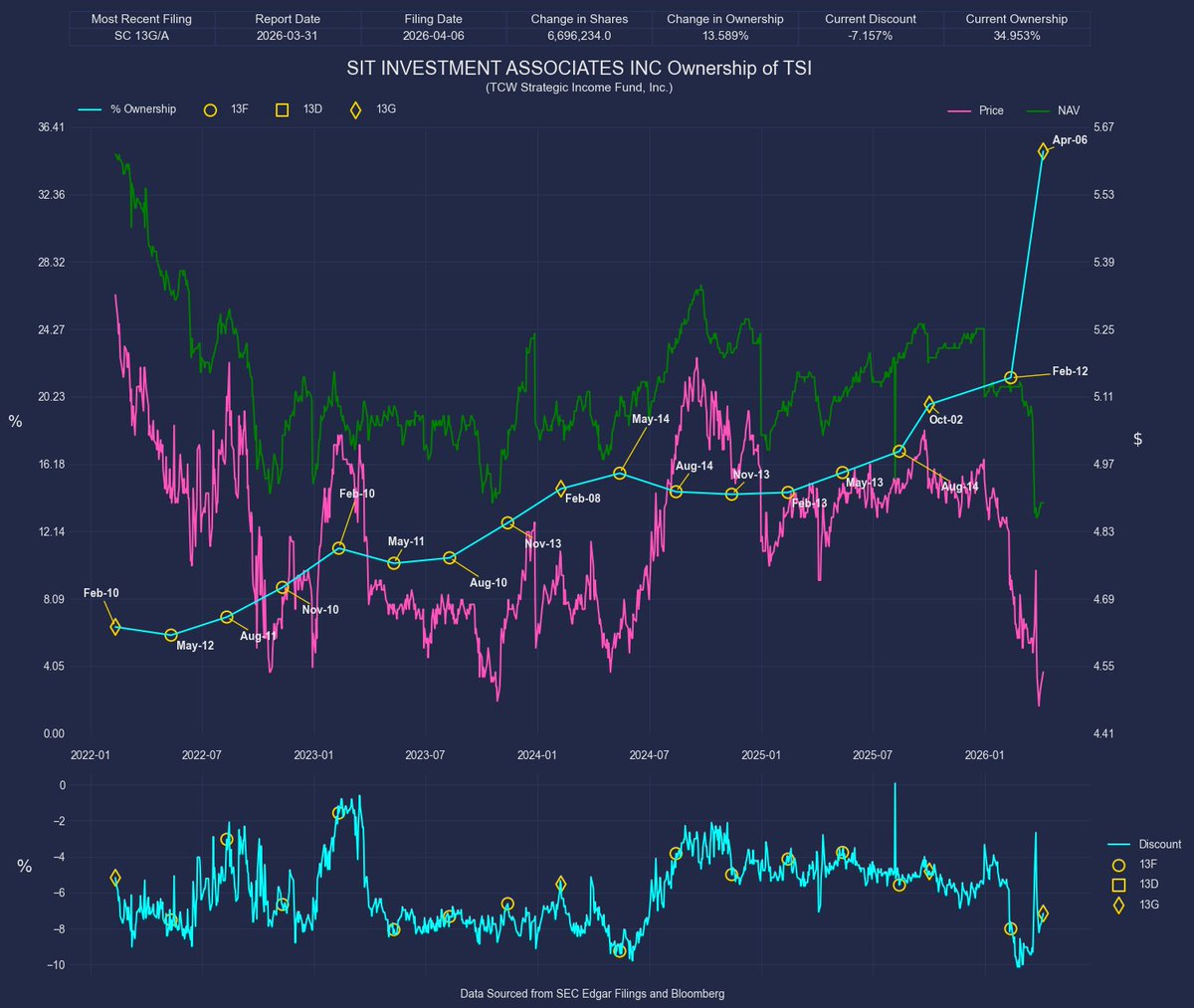The width and height of the screenshot is (1194, 1008).
Task: Click the 'Nov-10' data label
Action: tap(320, 609)
